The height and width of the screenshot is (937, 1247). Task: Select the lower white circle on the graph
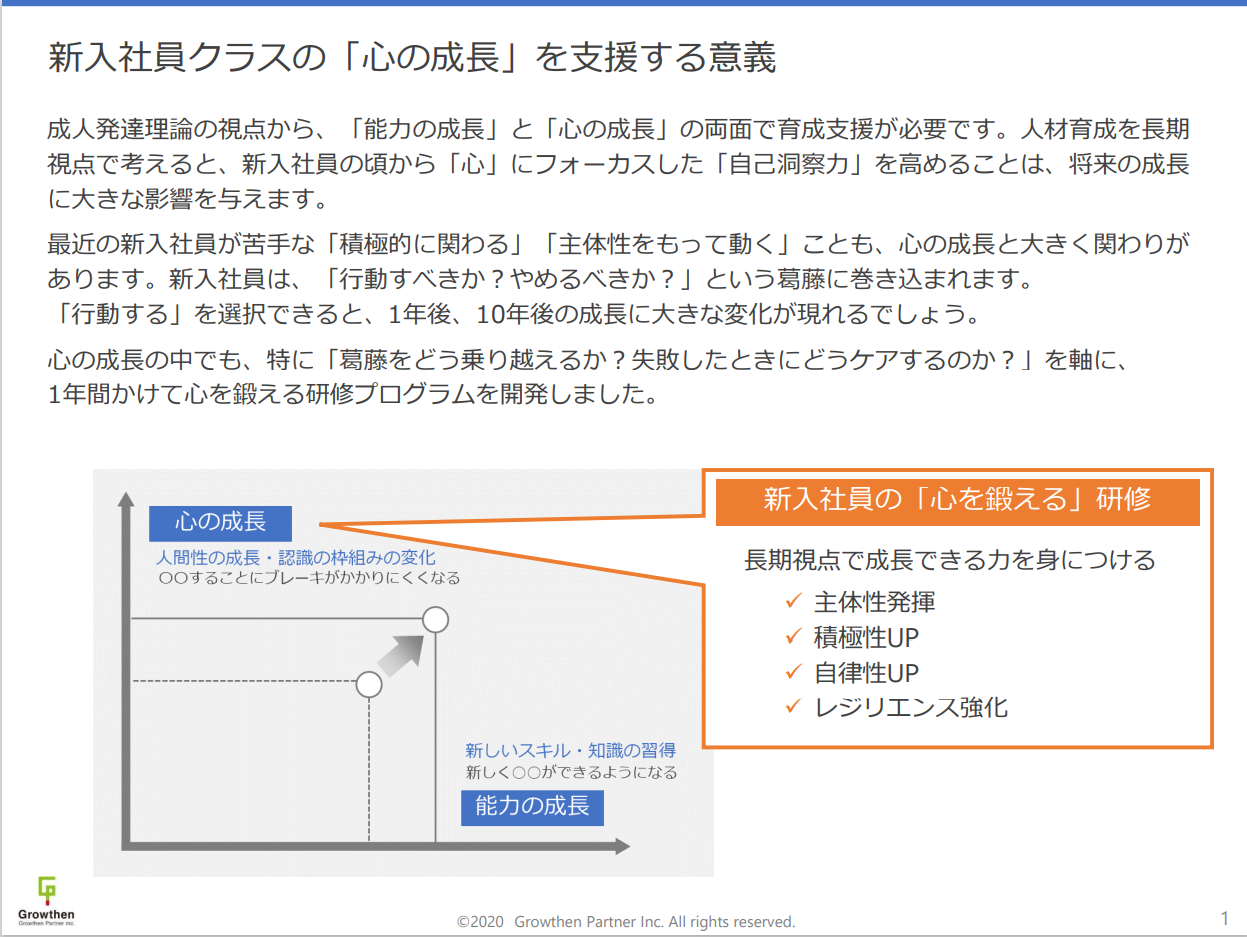point(369,684)
